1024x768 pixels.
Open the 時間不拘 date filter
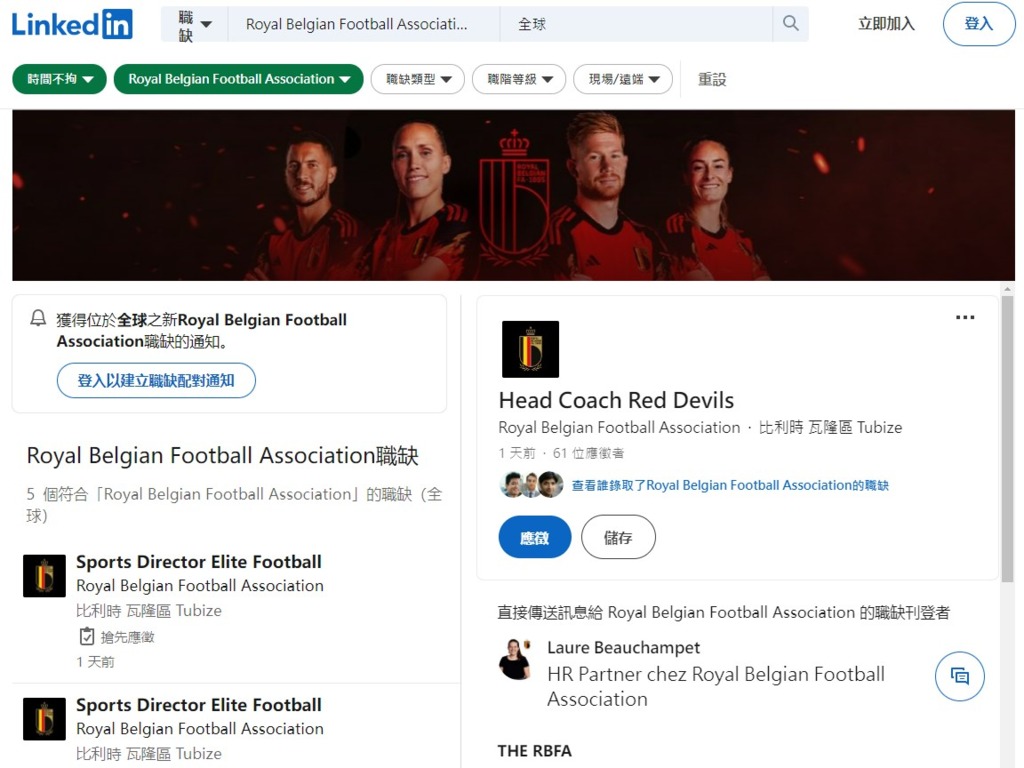pos(59,79)
